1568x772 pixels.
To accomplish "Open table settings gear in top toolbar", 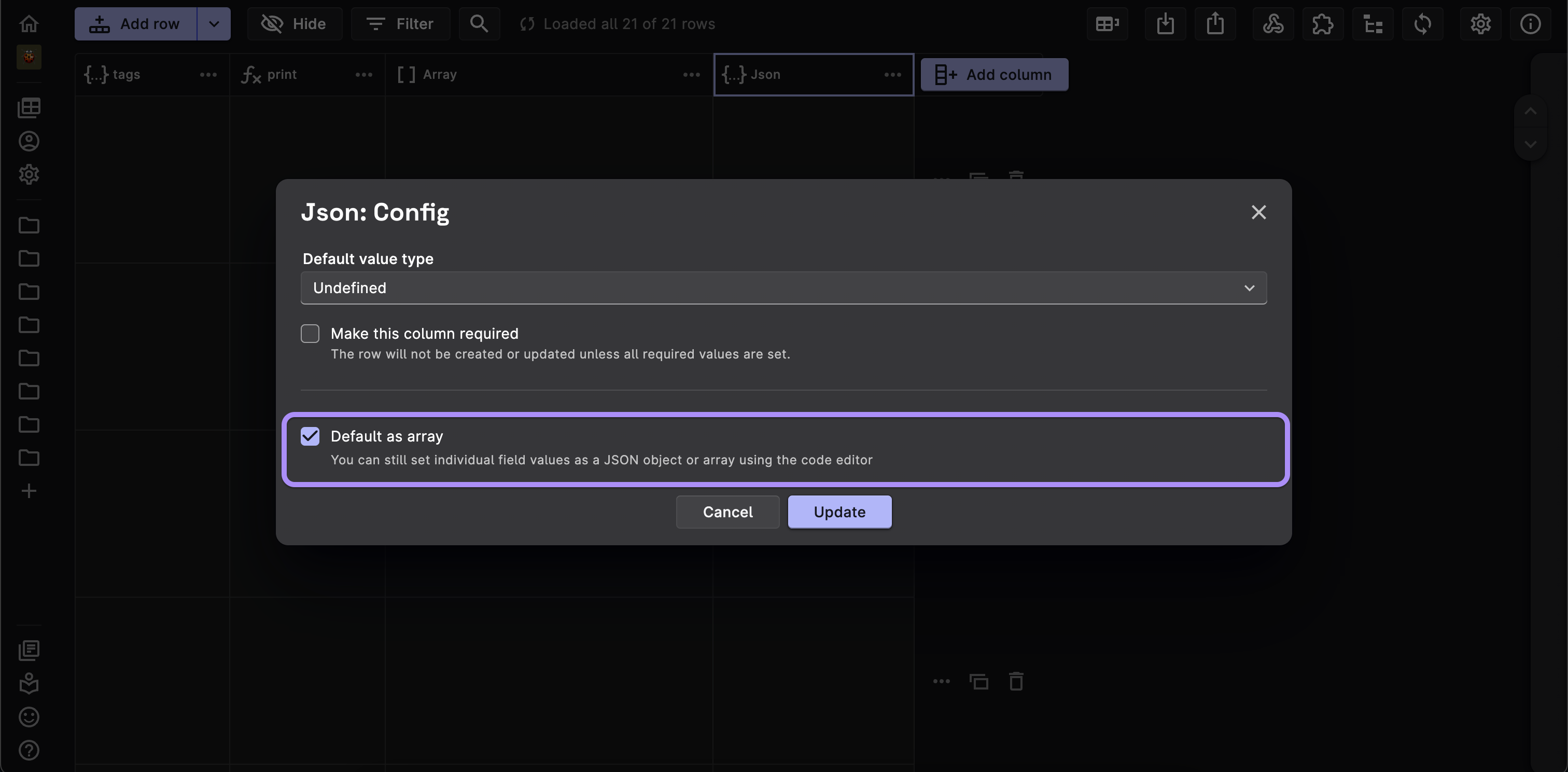I will tap(1480, 24).
